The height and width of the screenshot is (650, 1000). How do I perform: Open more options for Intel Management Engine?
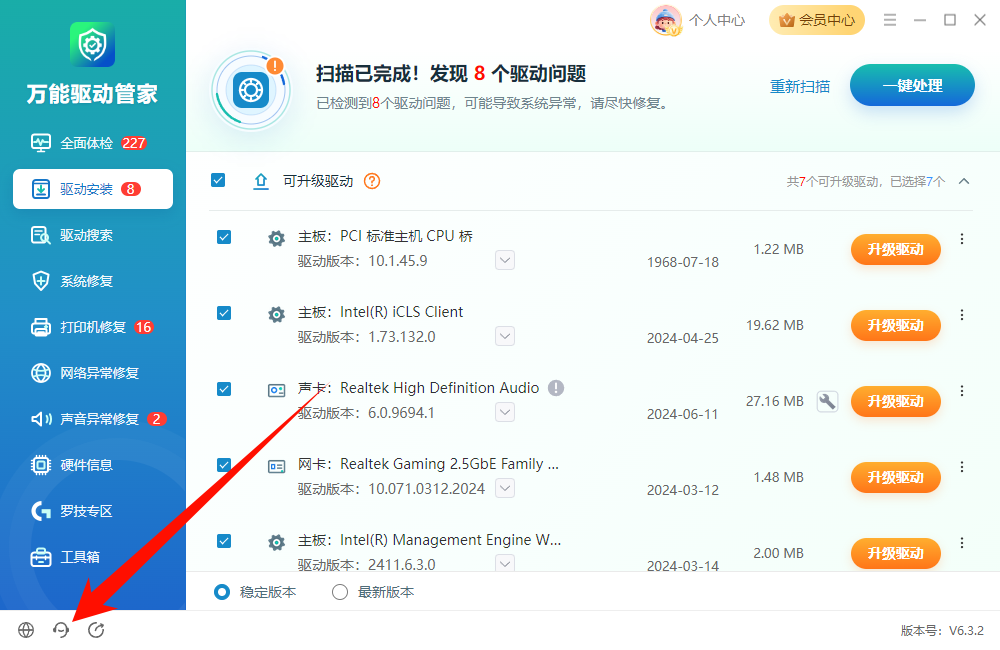(x=962, y=543)
